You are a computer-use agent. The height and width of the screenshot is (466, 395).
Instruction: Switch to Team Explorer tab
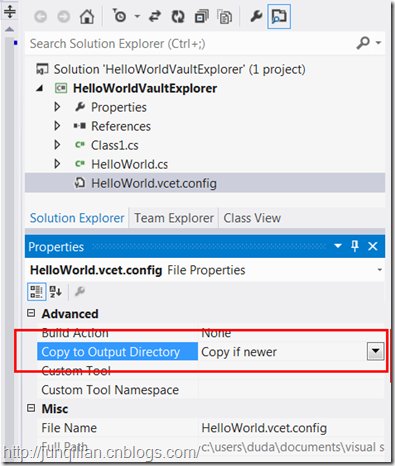[174, 218]
